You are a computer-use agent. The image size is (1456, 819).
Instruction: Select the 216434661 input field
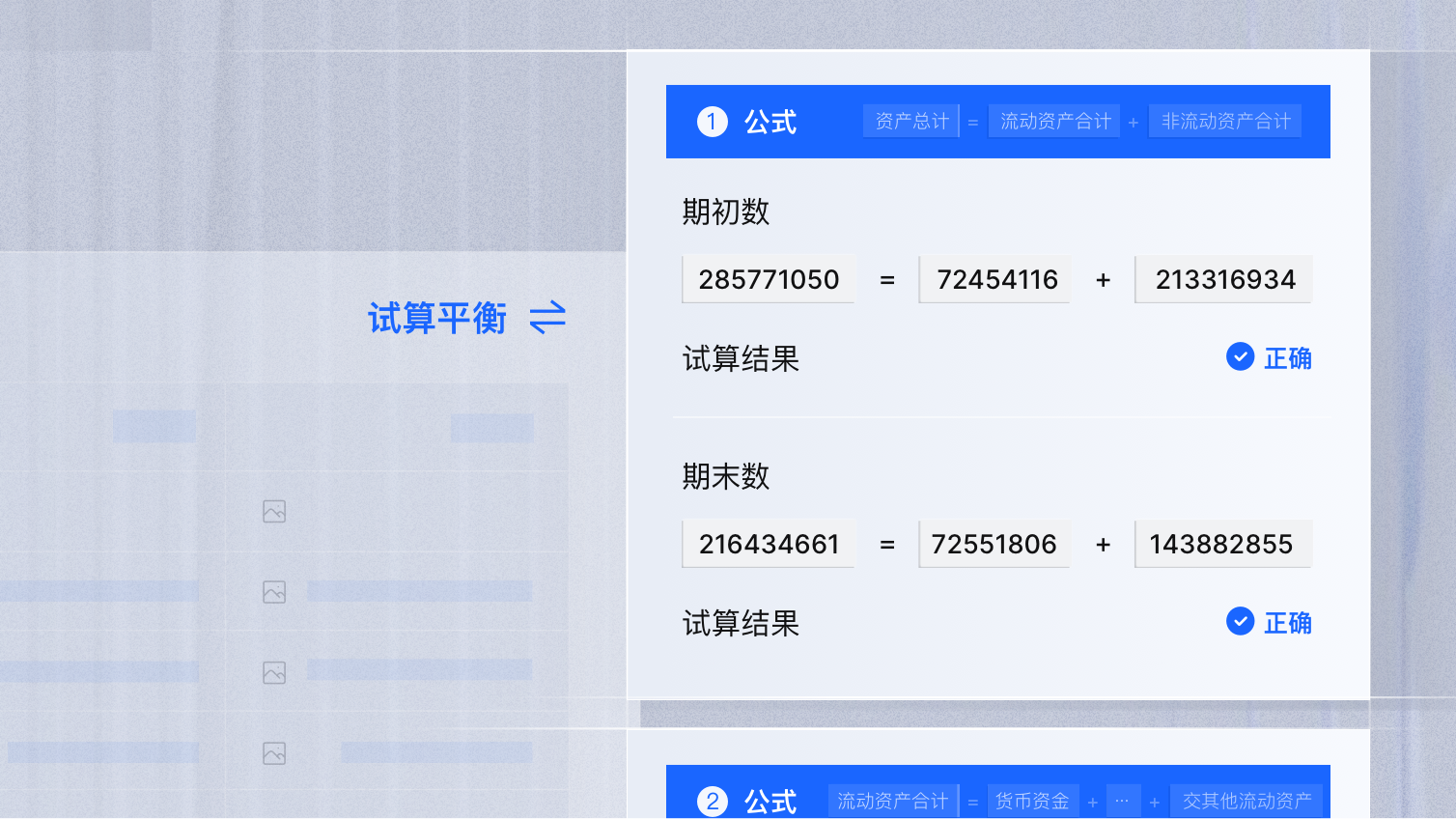pyautogui.click(x=769, y=544)
